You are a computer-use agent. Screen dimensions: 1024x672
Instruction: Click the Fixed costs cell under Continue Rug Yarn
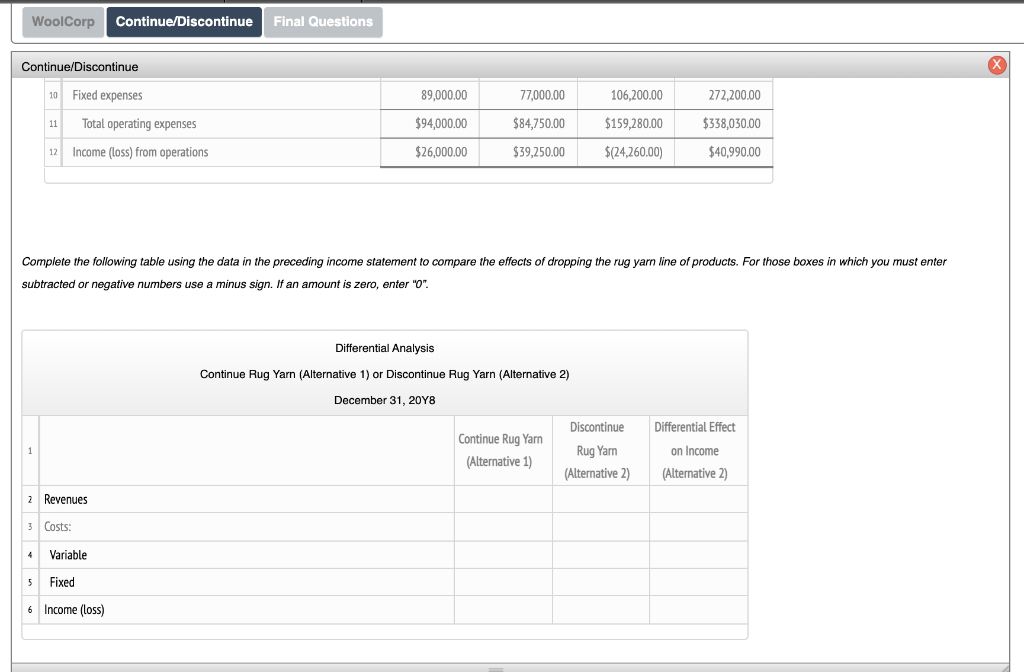[503, 582]
